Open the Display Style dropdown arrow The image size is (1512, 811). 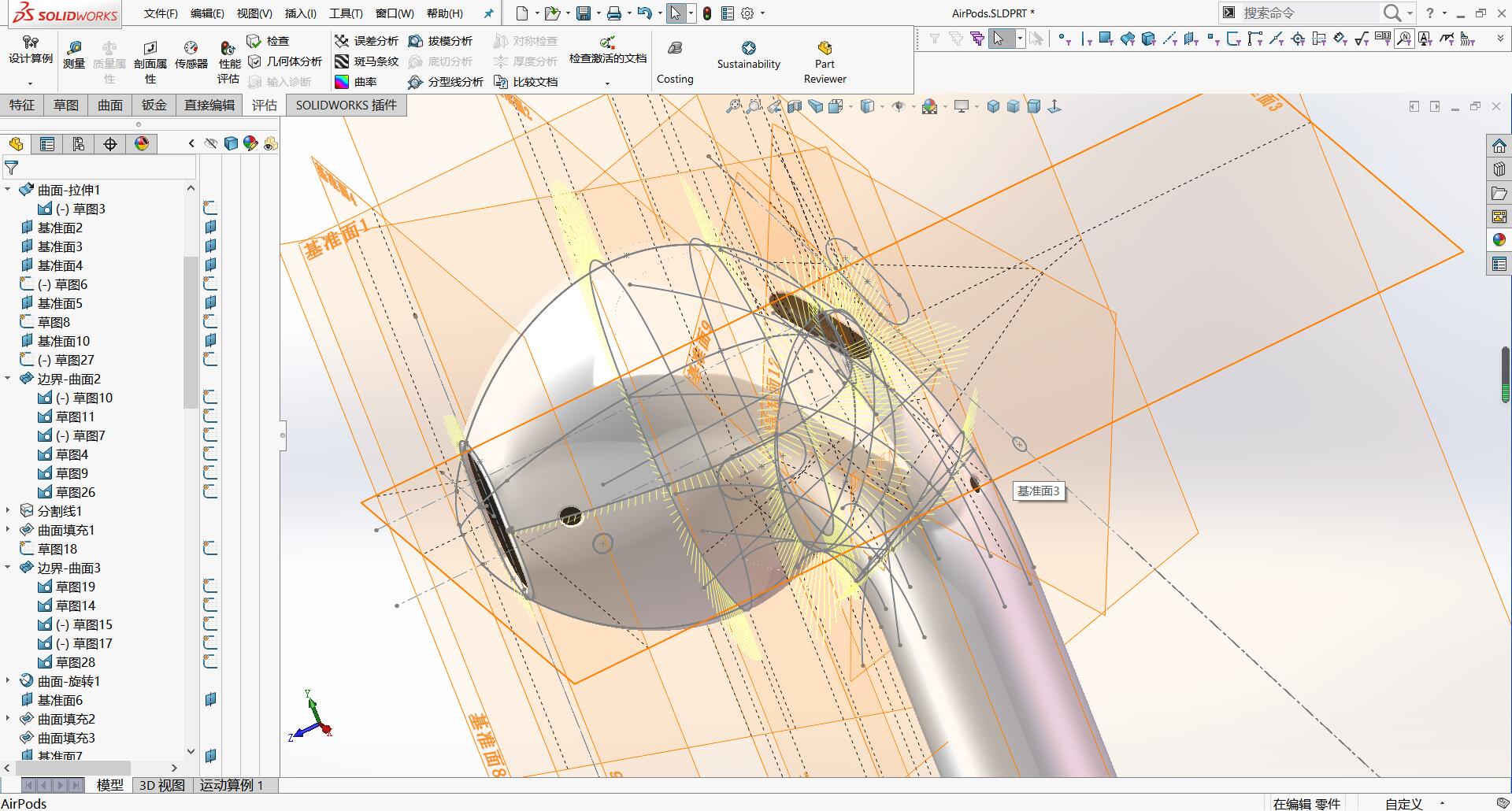click(882, 106)
